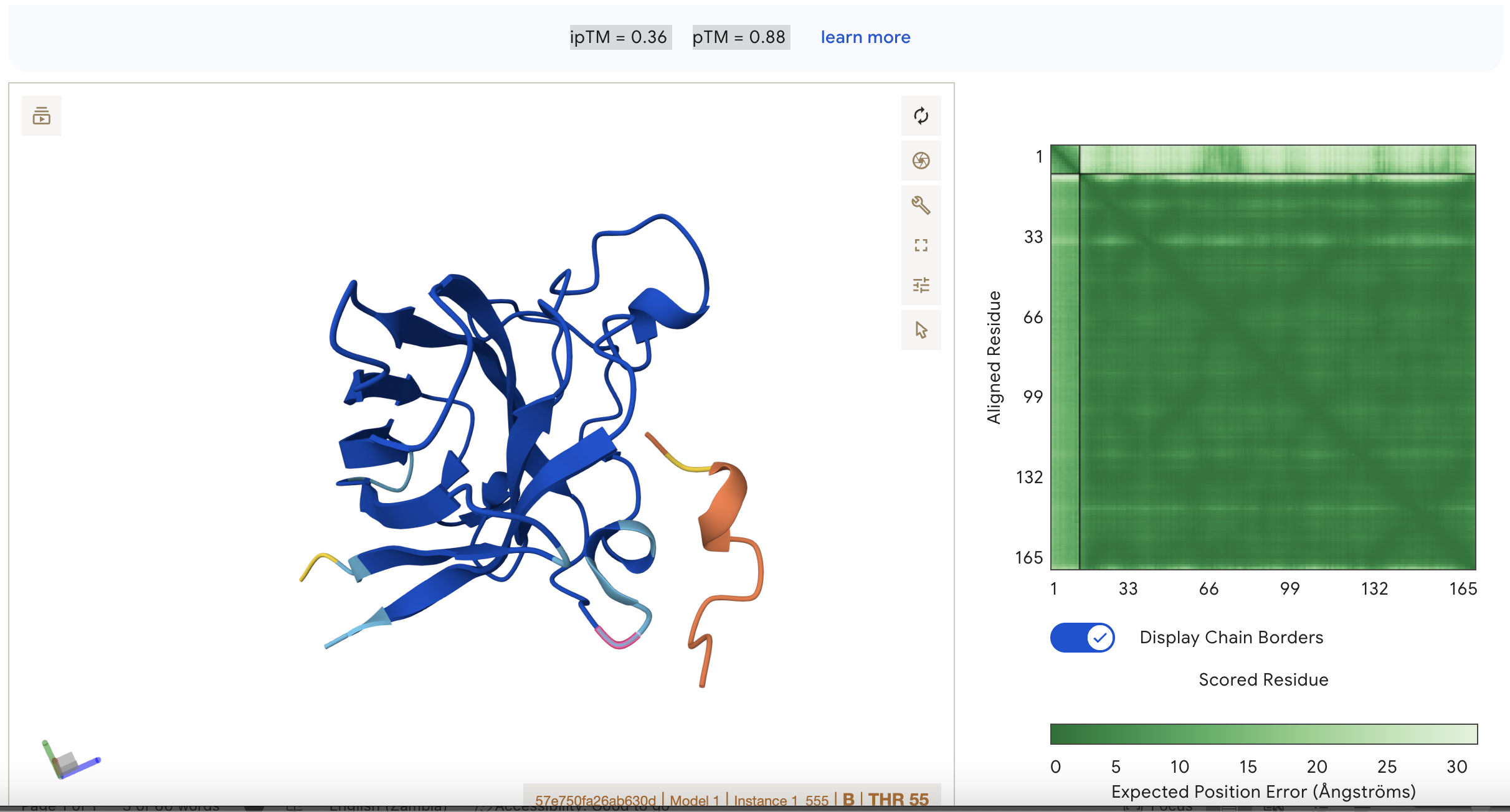Screen dimensions: 1510x812
Task: Click the Expected Position Error color bar
Action: pos(1263,734)
